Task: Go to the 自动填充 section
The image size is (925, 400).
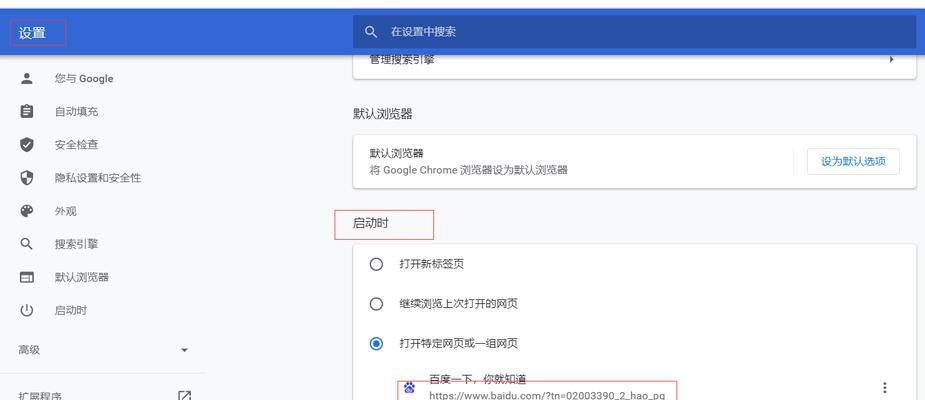Action: click(77, 112)
